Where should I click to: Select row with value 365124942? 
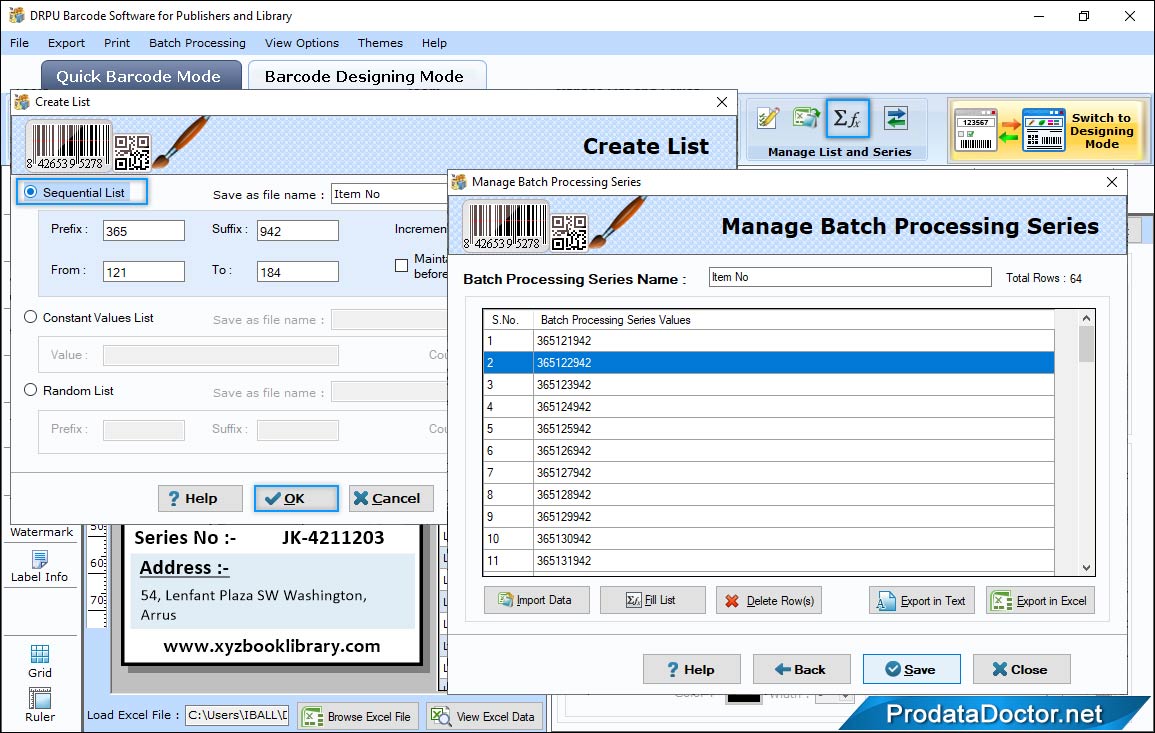[x=768, y=407]
